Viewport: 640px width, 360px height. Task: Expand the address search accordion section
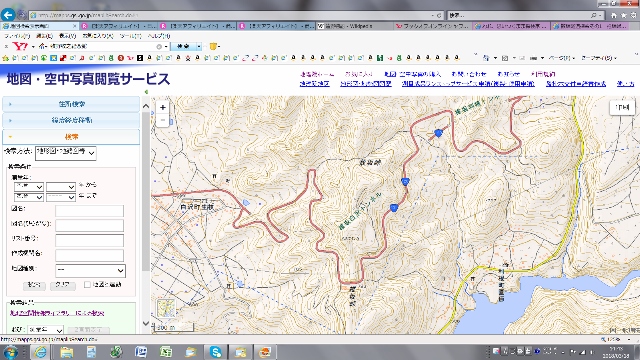(x=71, y=104)
